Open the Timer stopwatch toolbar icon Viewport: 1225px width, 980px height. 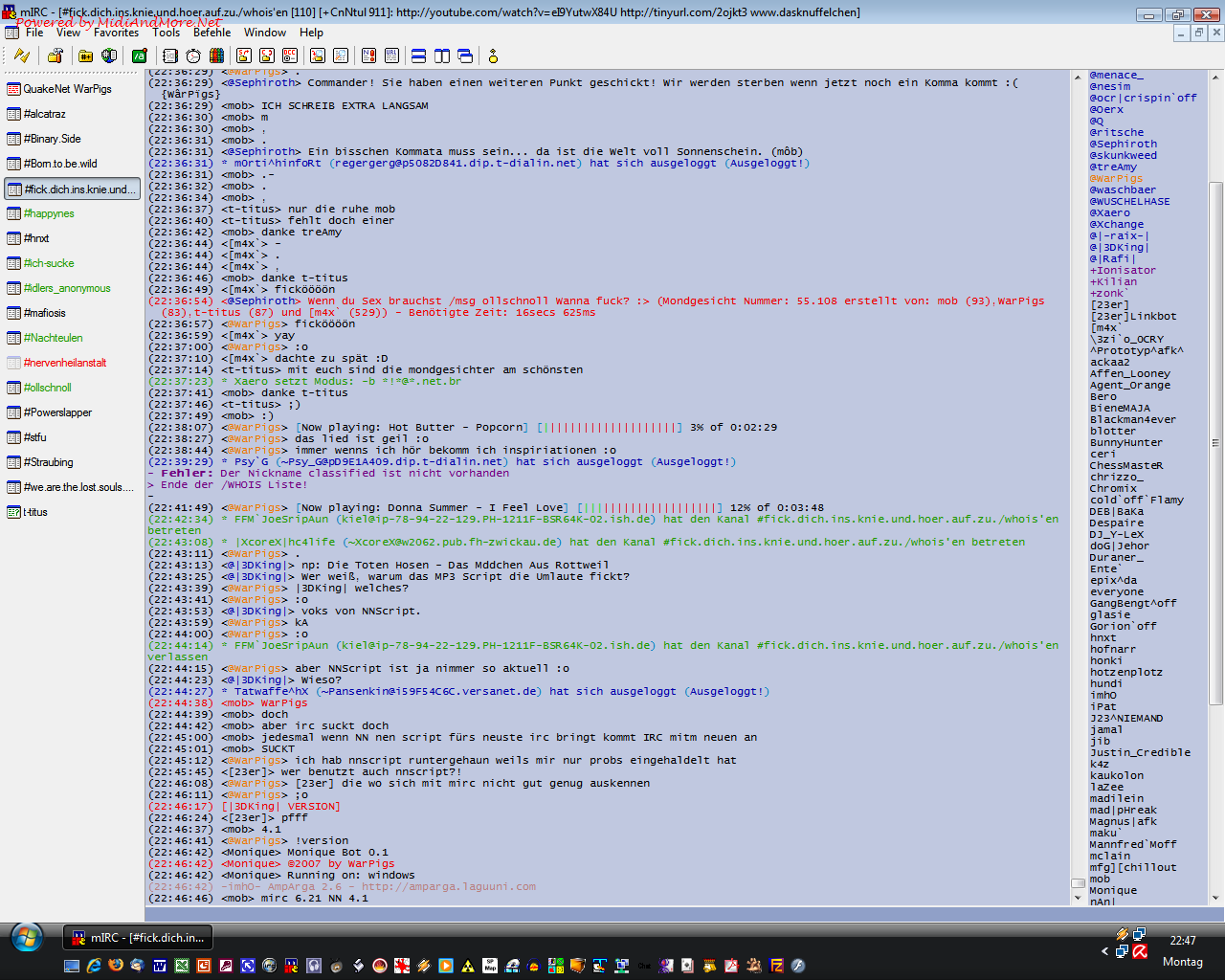tap(193, 56)
